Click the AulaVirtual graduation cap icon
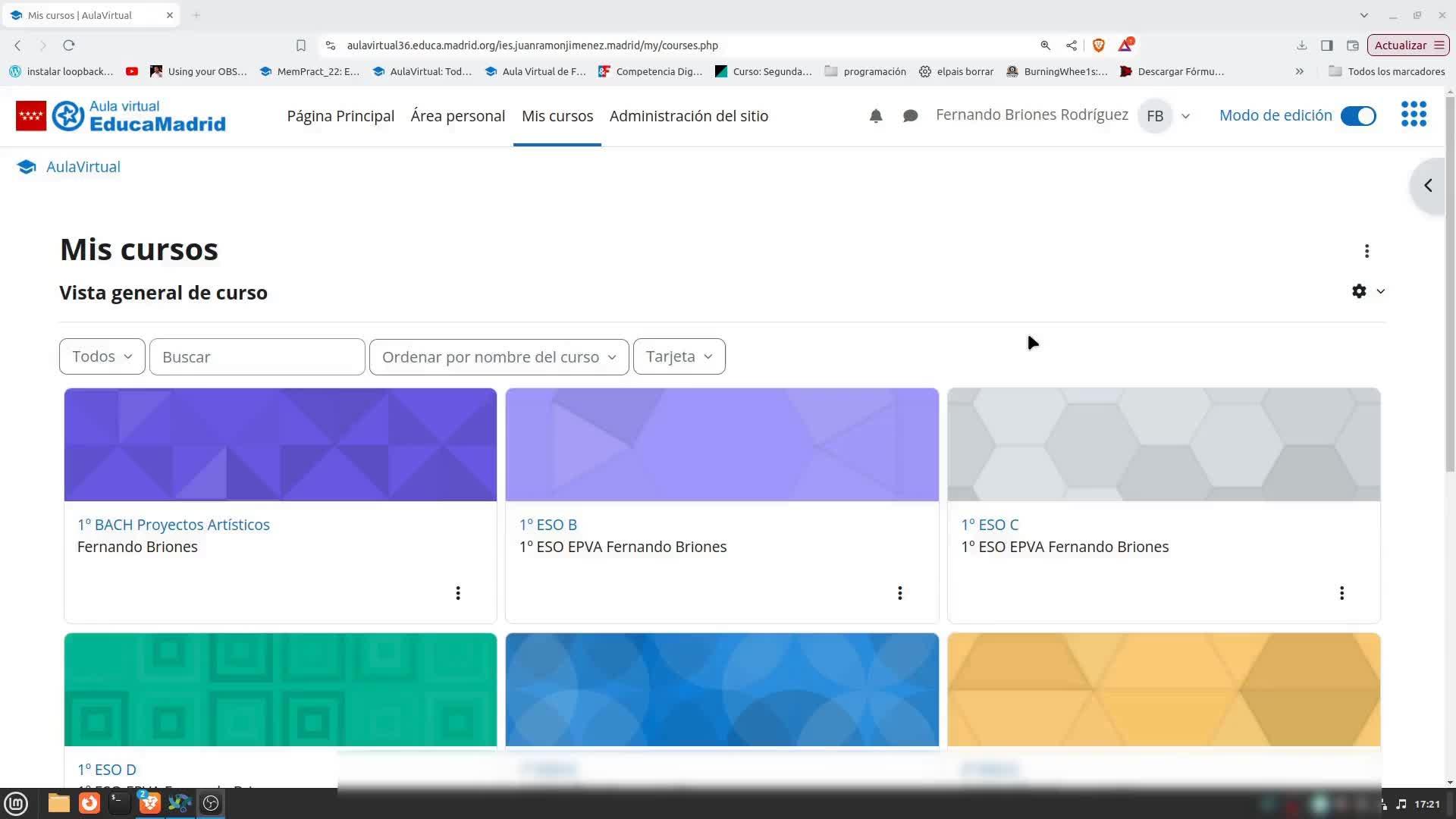The width and height of the screenshot is (1456, 819). pyautogui.click(x=27, y=167)
